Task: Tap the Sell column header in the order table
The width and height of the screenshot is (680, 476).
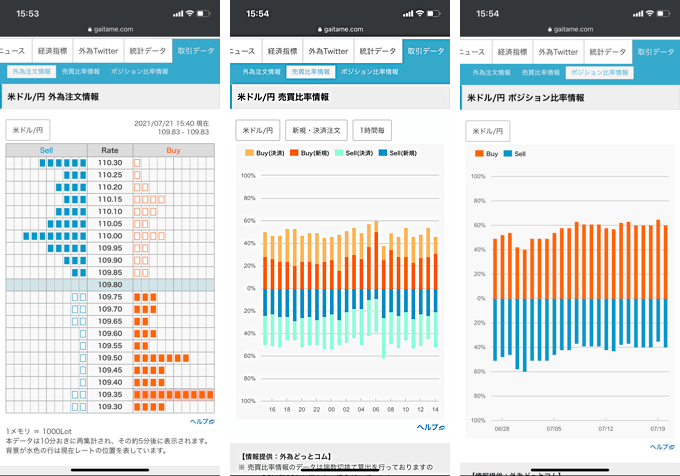Action: click(x=46, y=150)
